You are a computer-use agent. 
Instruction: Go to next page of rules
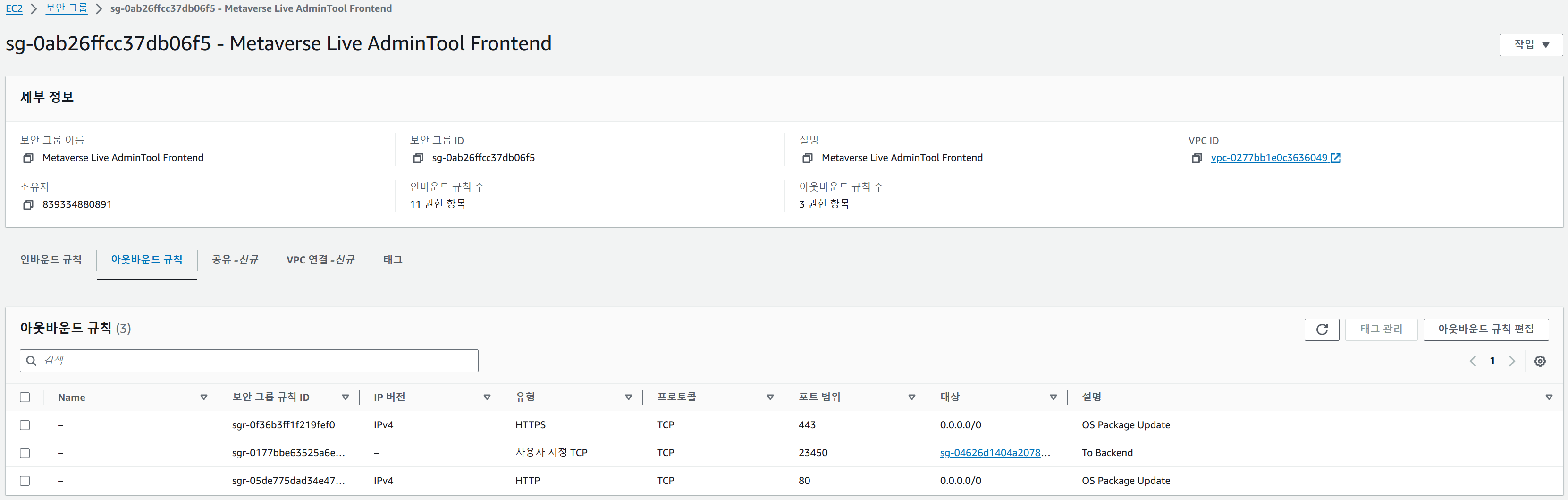pos(1511,361)
